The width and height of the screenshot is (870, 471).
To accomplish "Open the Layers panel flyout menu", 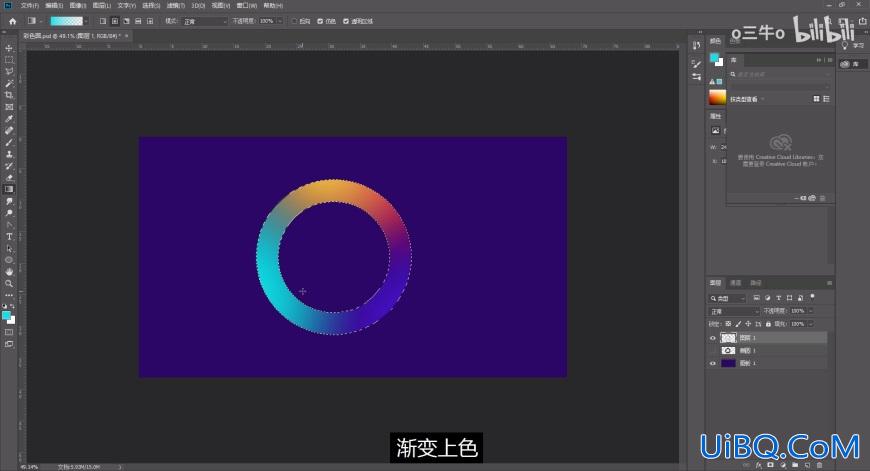I will 829,283.
